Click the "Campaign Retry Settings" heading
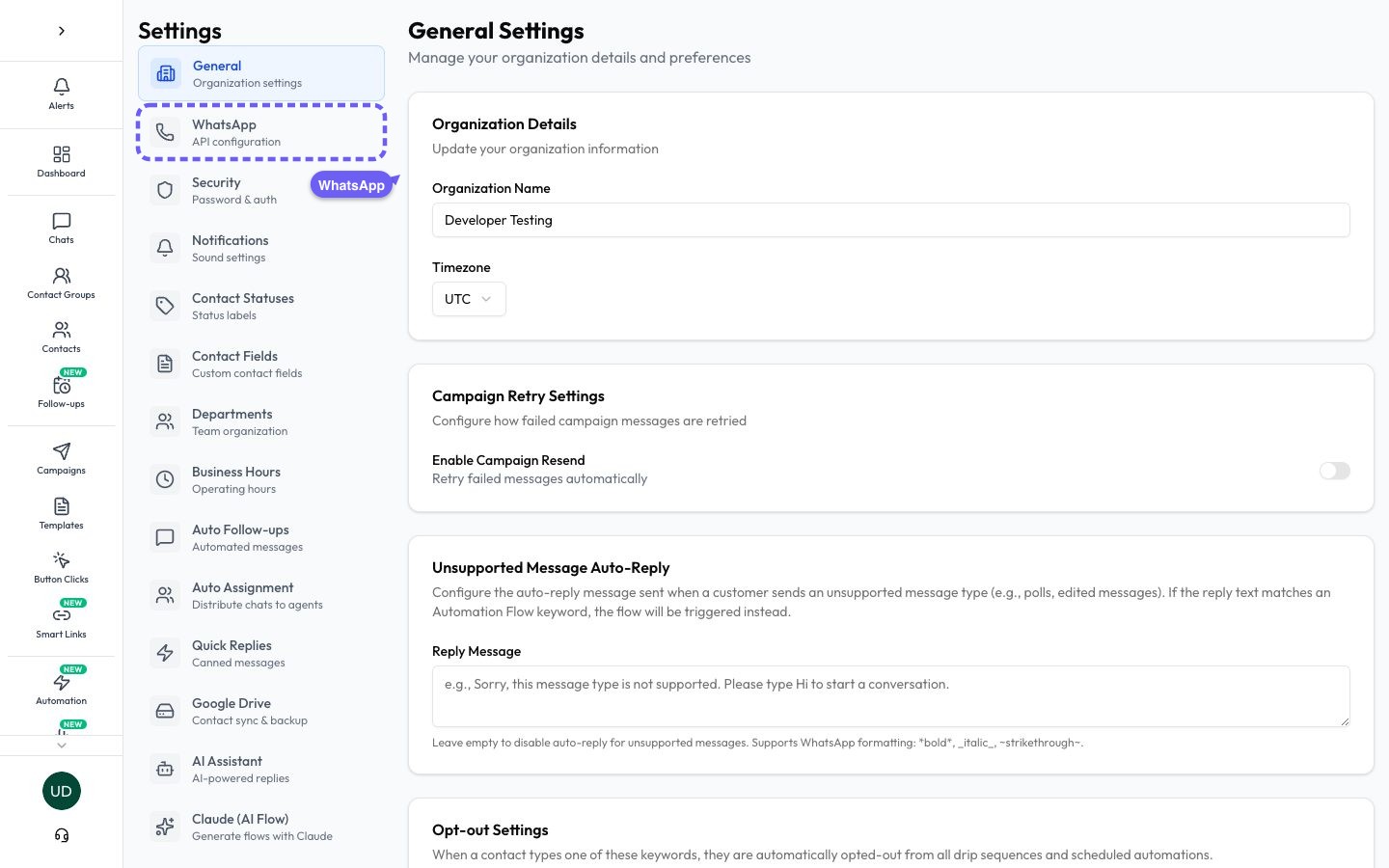 (x=518, y=396)
